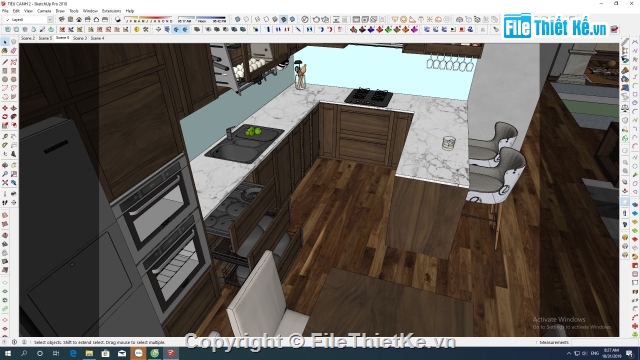Screen dimensions: 640x360
Task: Toggle Show/Hide Shadows button
Action: coord(118,19)
